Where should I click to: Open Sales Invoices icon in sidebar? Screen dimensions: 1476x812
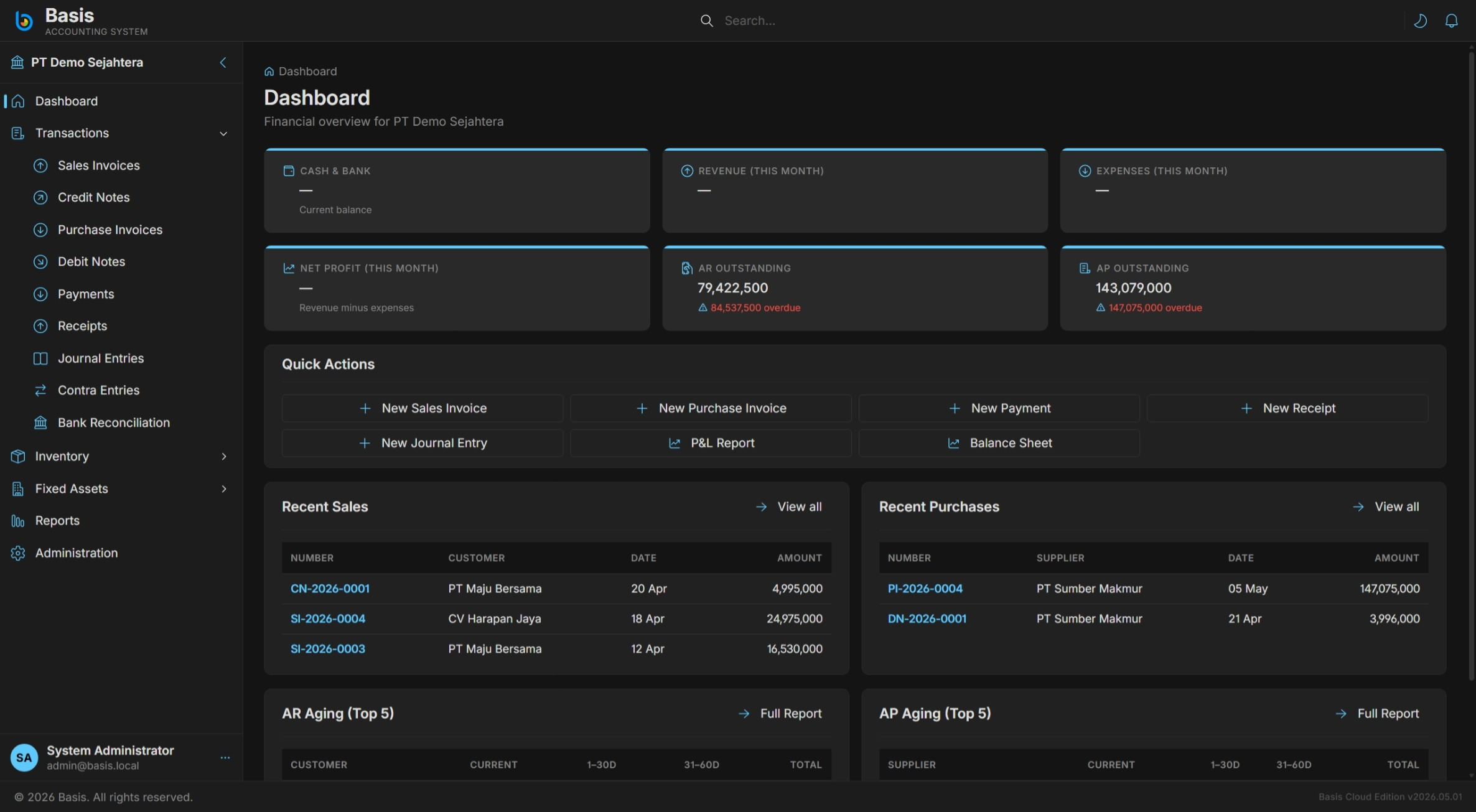click(x=40, y=166)
